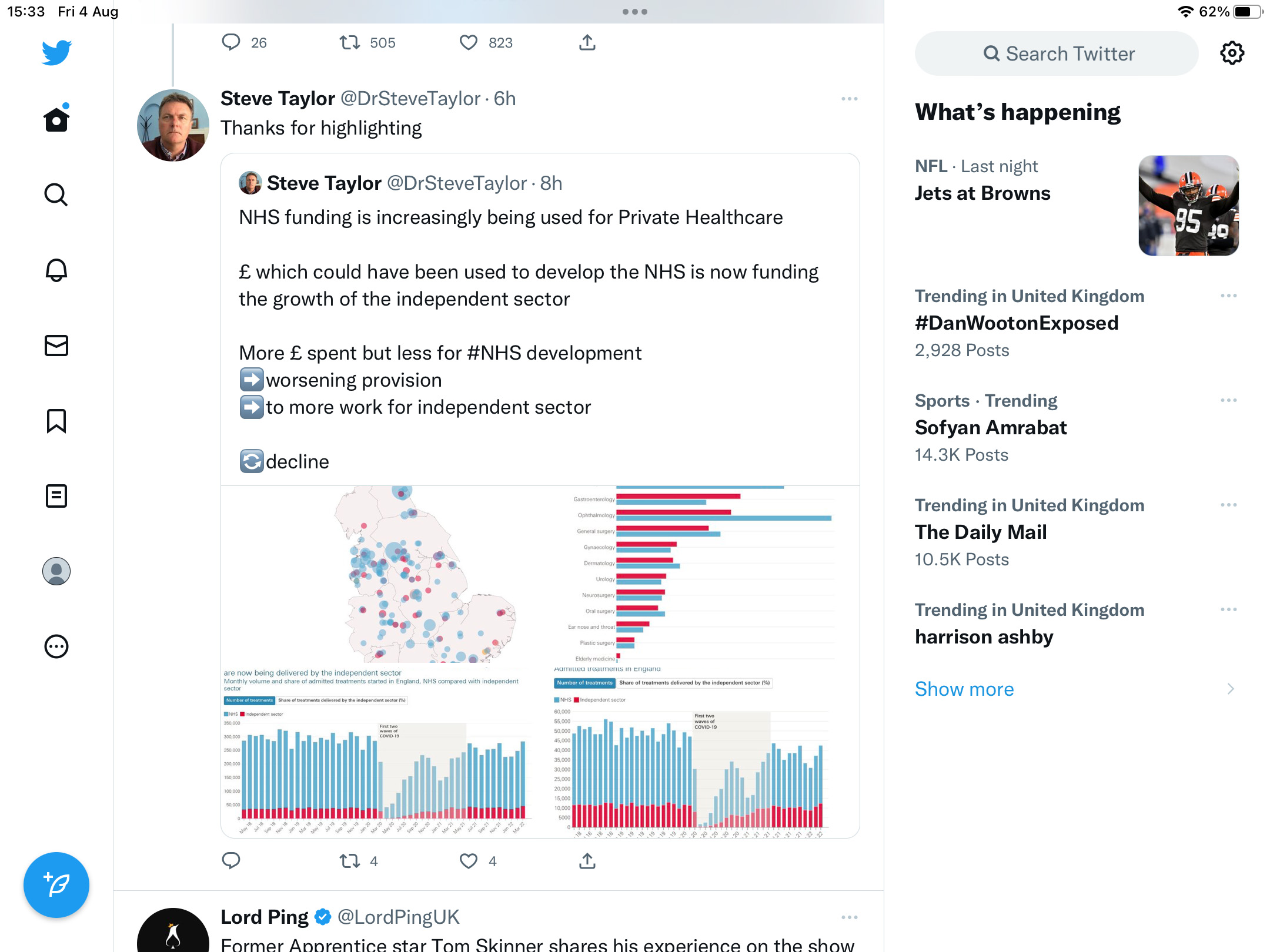Retweet the tweet with 505 retweets
1270x952 pixels.
[350, 42]
